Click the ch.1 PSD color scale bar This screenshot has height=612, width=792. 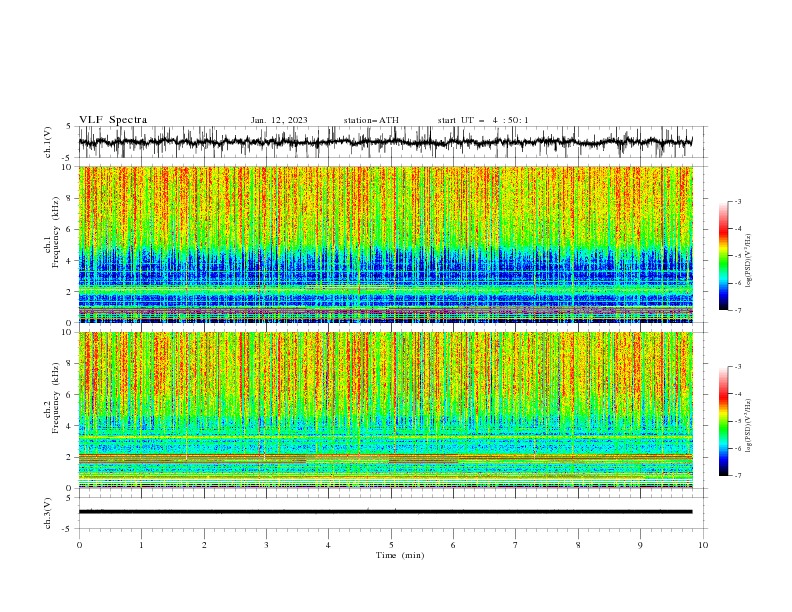tap(723, 256)
